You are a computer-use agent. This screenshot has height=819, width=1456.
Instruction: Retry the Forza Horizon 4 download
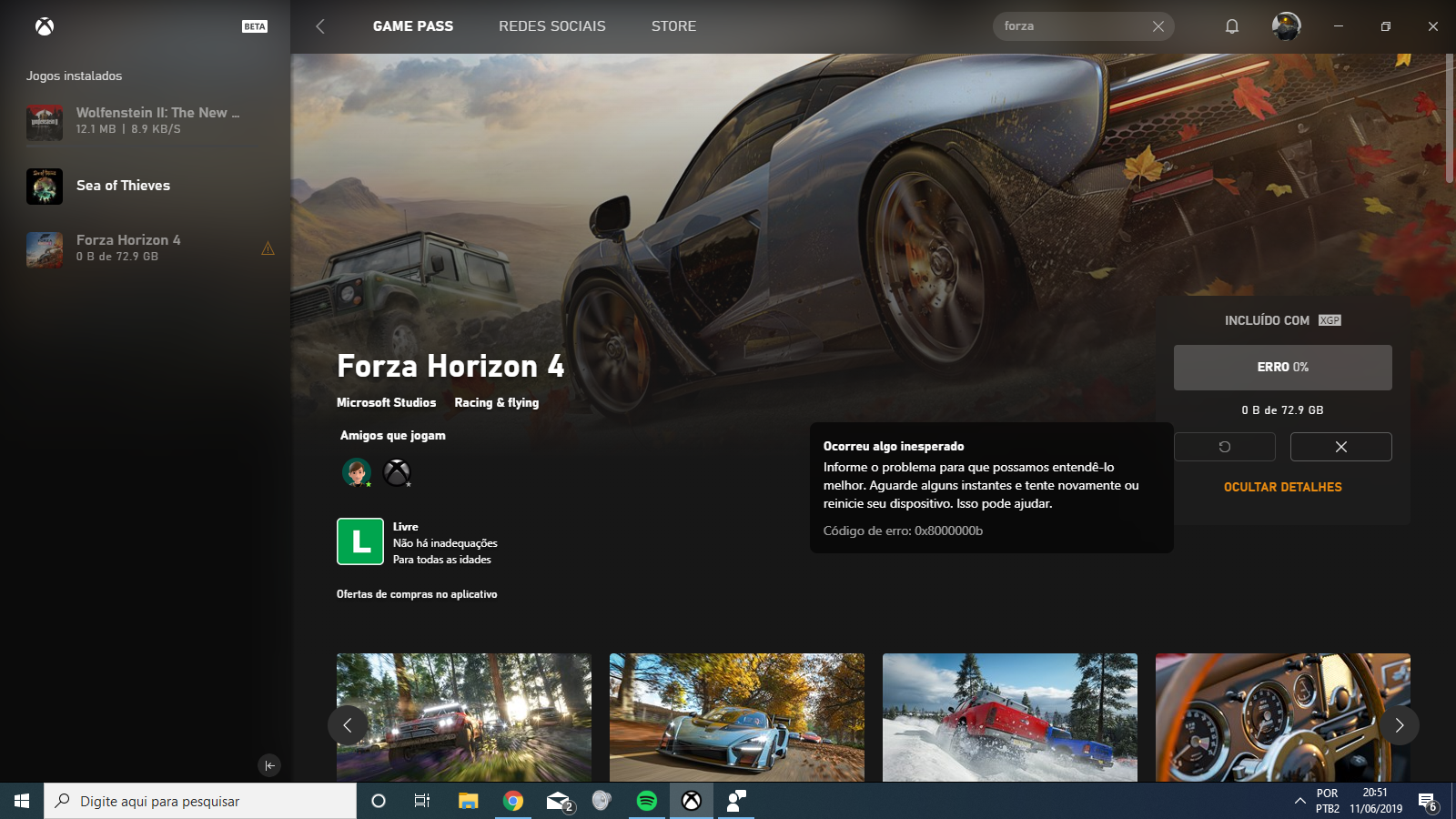pos(1225,447)
